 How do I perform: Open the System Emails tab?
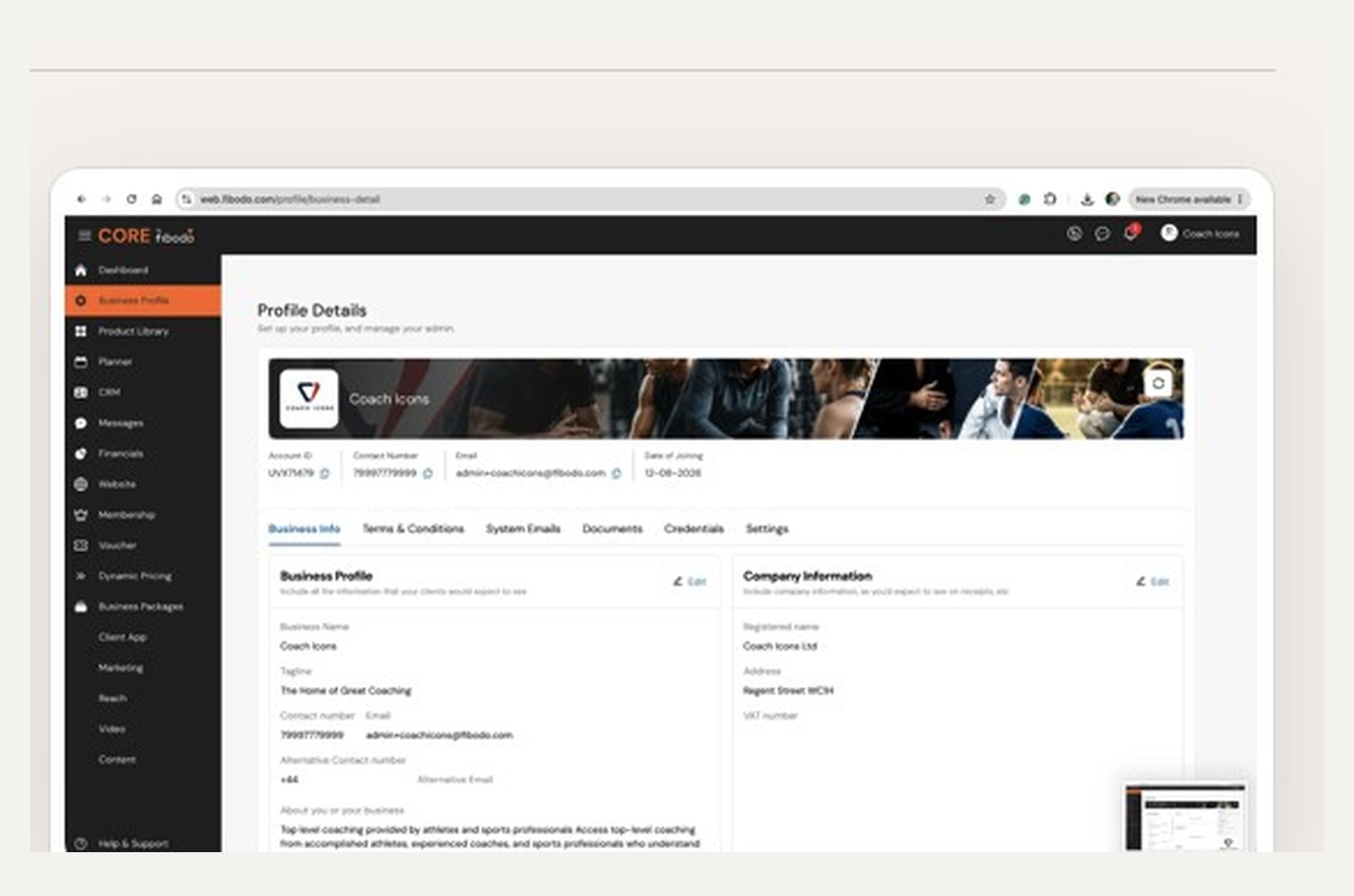click(x=524, y=529)
